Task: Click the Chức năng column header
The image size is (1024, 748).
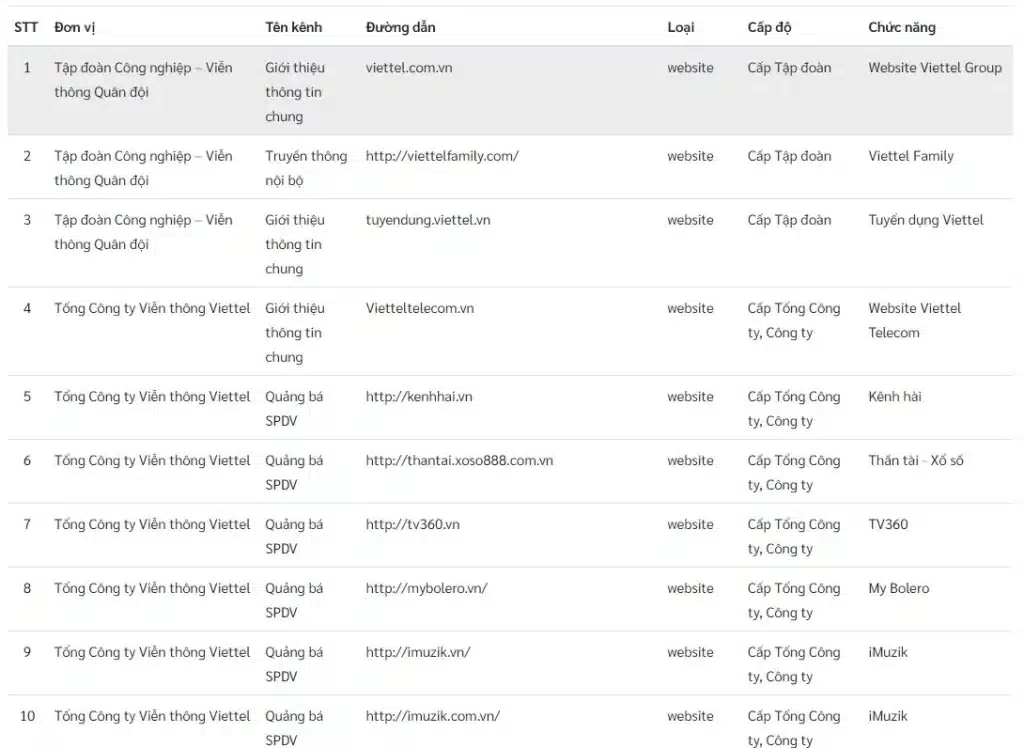Action: coord(902,27)
